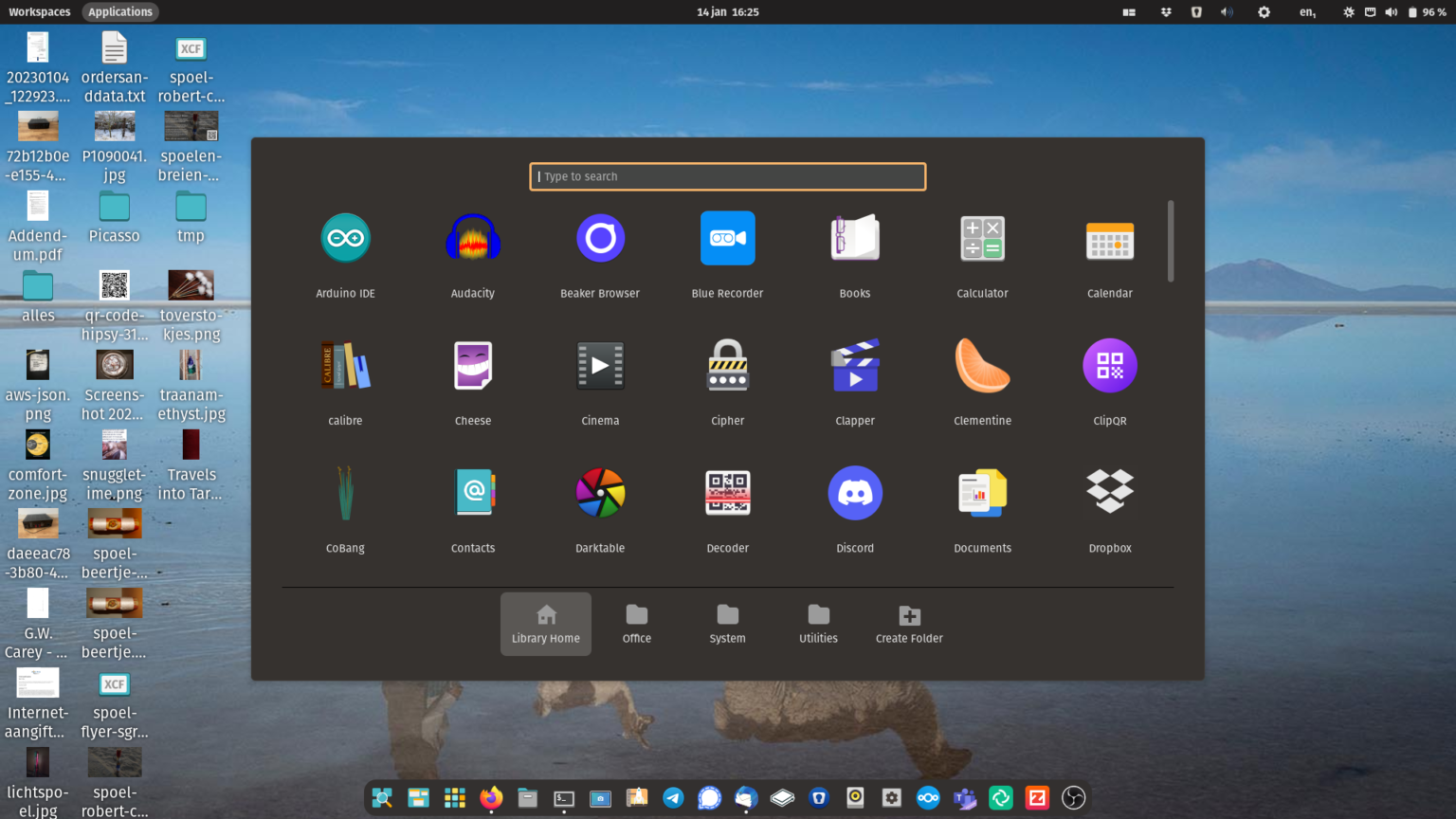Click Create Folder
Viewport: 1456px width, 819px height.
click(x=908, y=624)
